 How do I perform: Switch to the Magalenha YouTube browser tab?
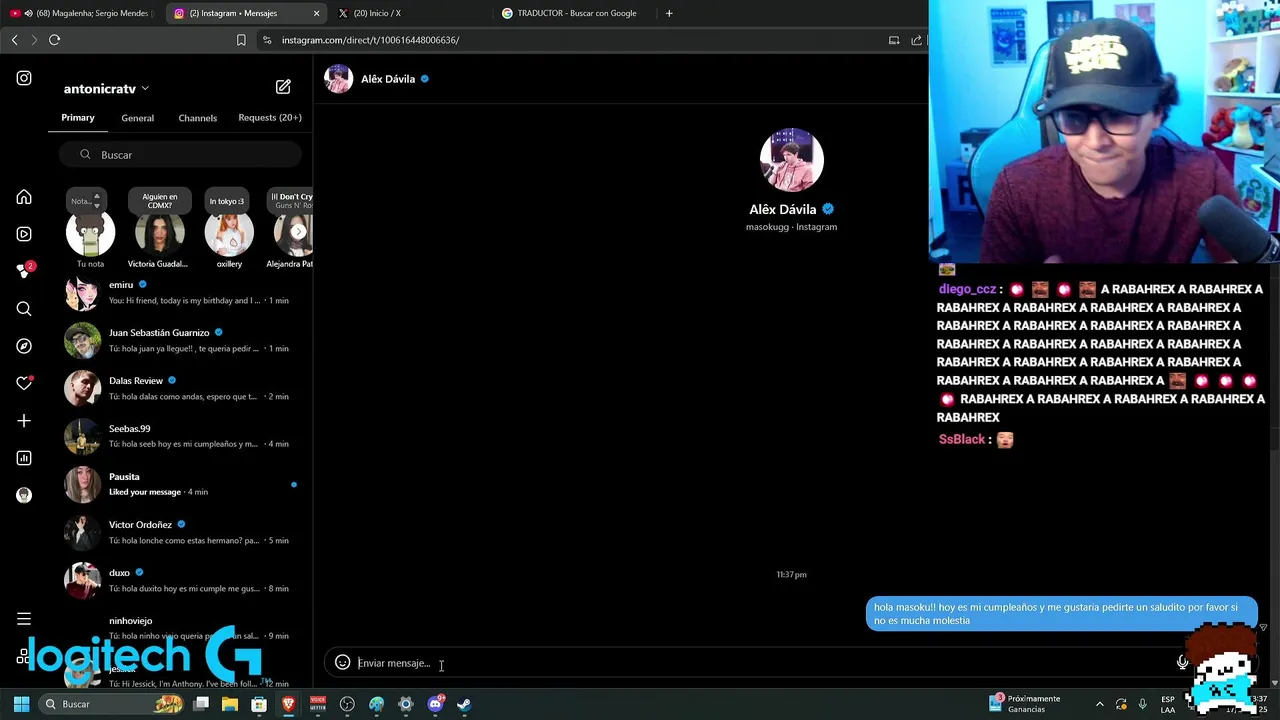[x=80, y=13]
